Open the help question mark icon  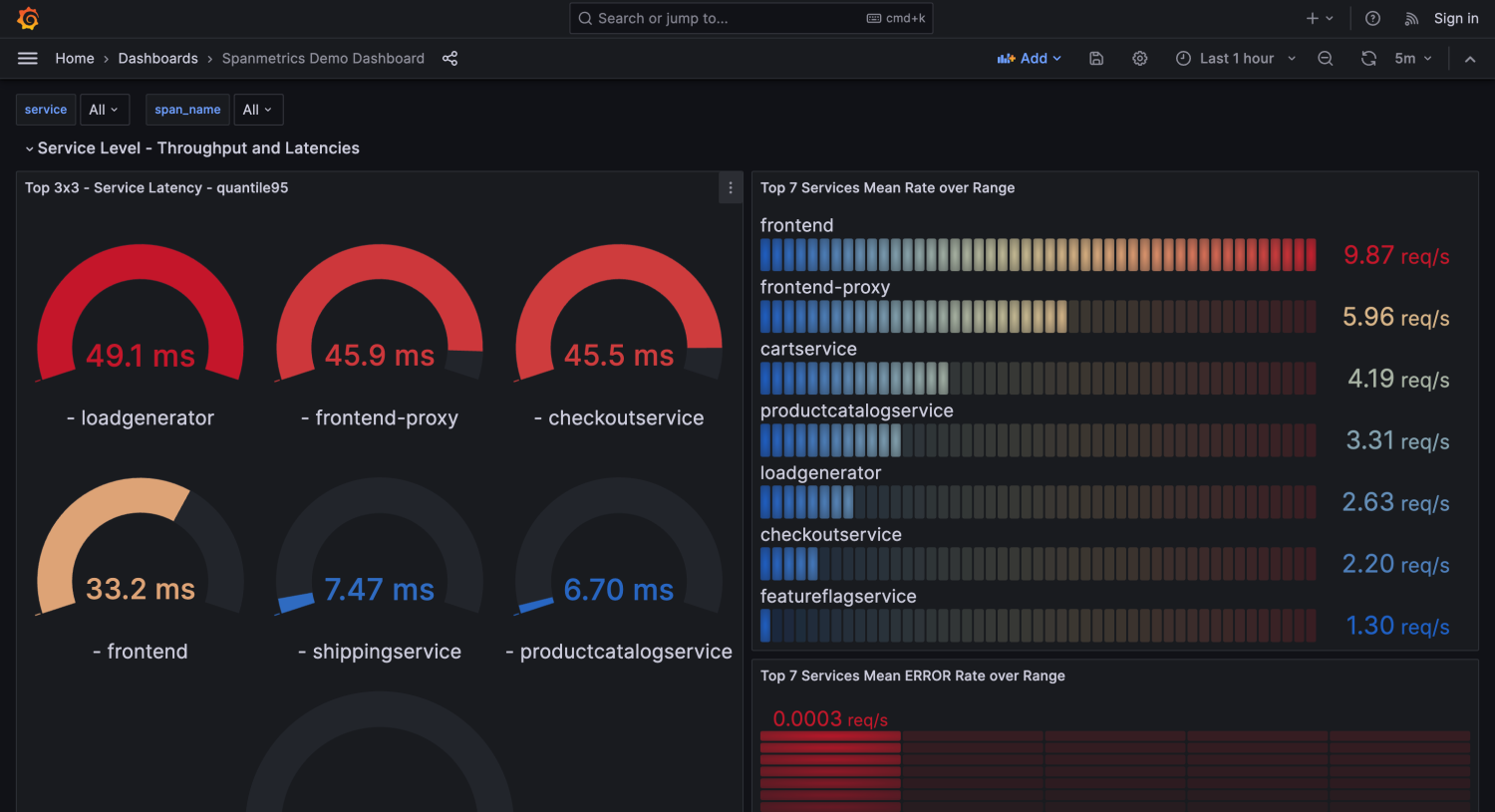[x=1372, y=19]
